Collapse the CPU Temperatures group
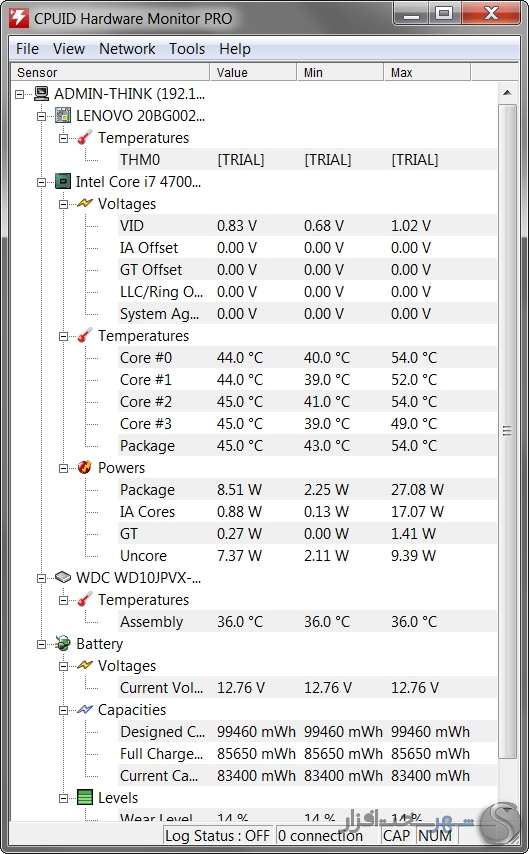Viewport: 529px width, 854px height. 64,336
